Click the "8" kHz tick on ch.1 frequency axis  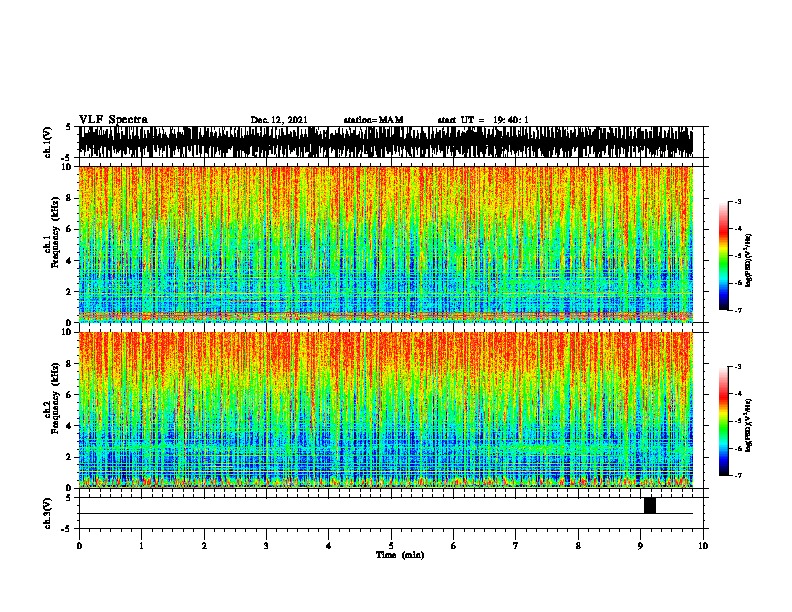[71, 198]
